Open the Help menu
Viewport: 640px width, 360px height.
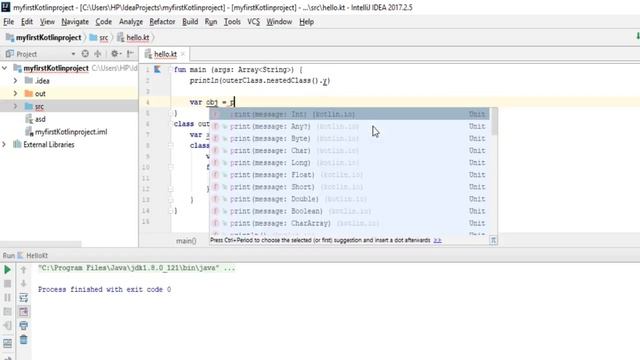(307, 22)
